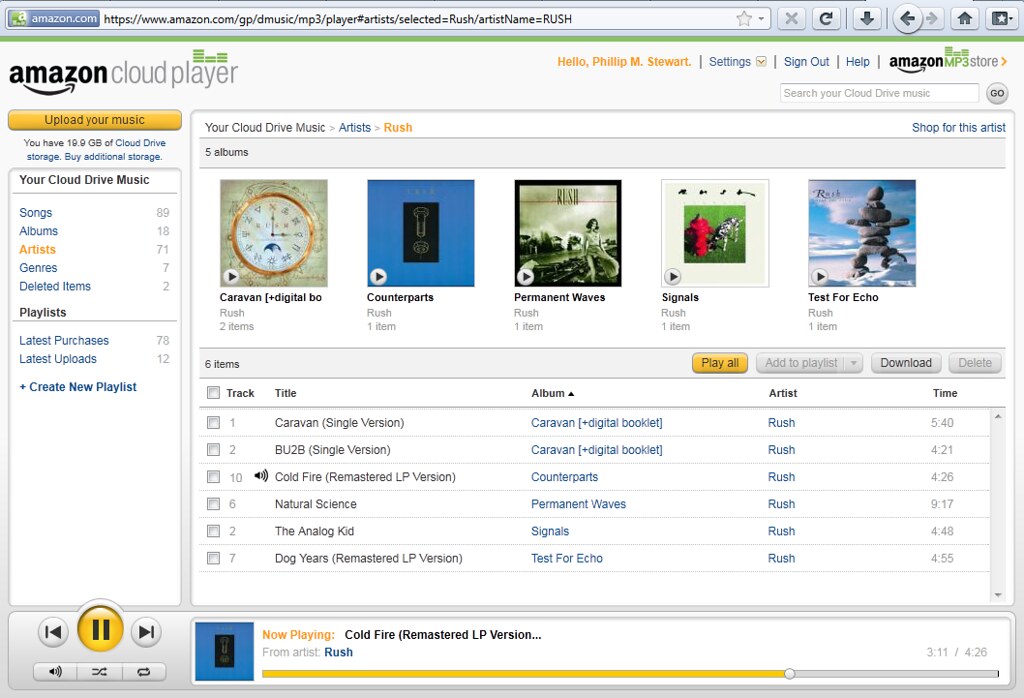Open browser downloads arrow icon
Viewport: 1024px width, 698px height.
coord(867,18)
